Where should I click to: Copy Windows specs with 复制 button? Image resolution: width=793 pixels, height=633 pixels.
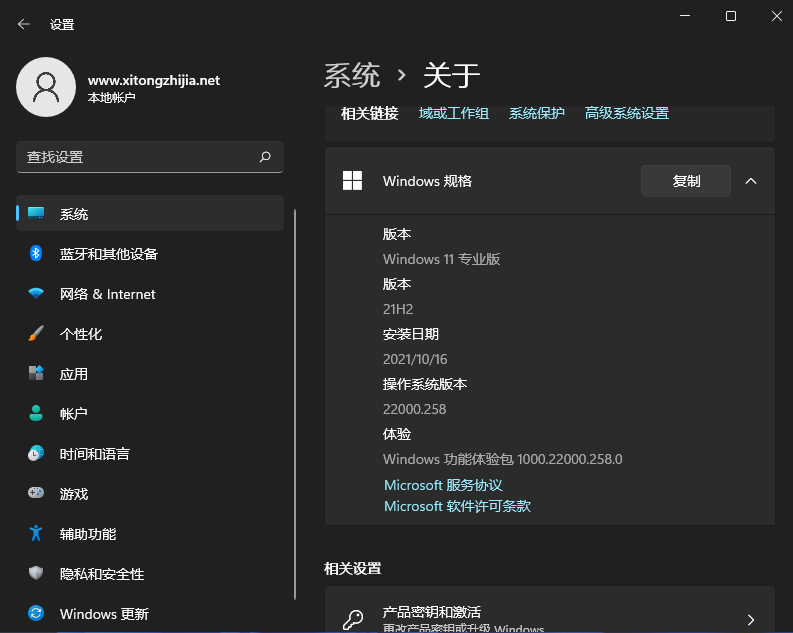click(686, 181)
